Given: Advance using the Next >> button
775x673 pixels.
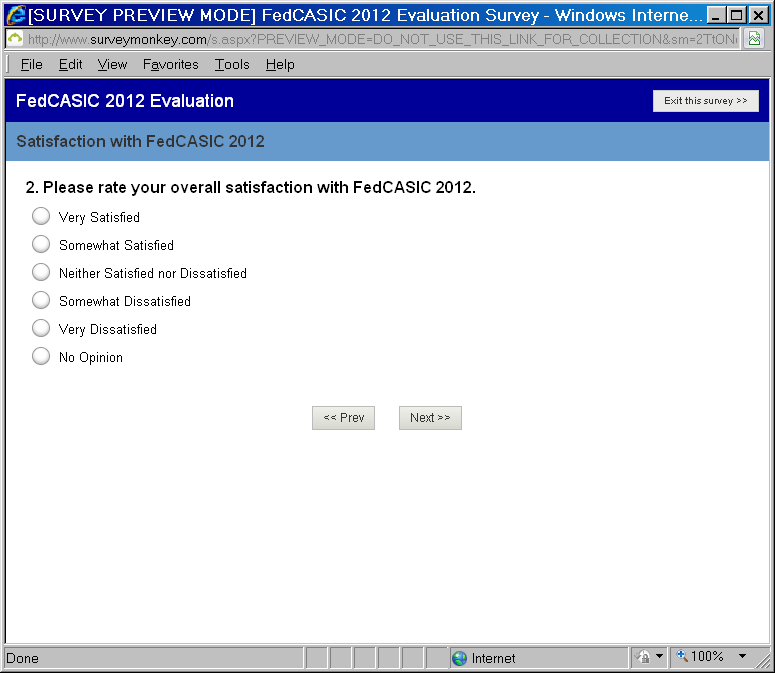Looking at the screenshot, I should pos(431,418).
